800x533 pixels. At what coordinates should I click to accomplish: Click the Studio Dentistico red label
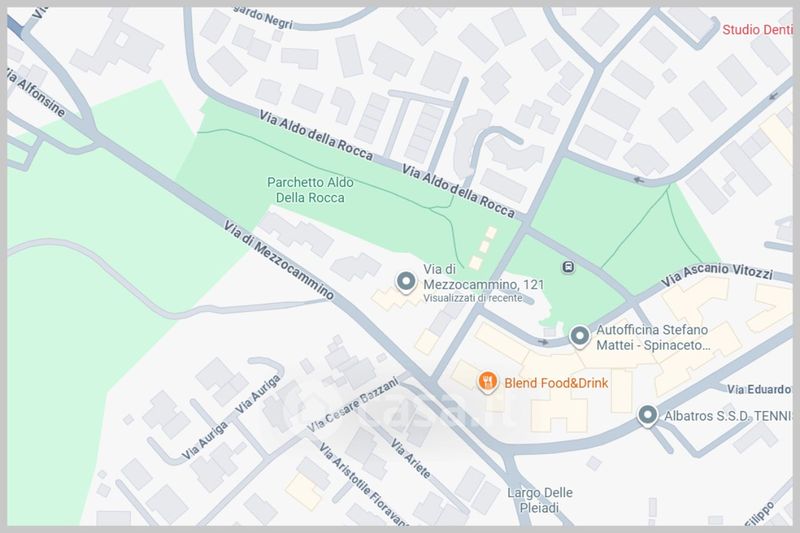click(757, 30)
